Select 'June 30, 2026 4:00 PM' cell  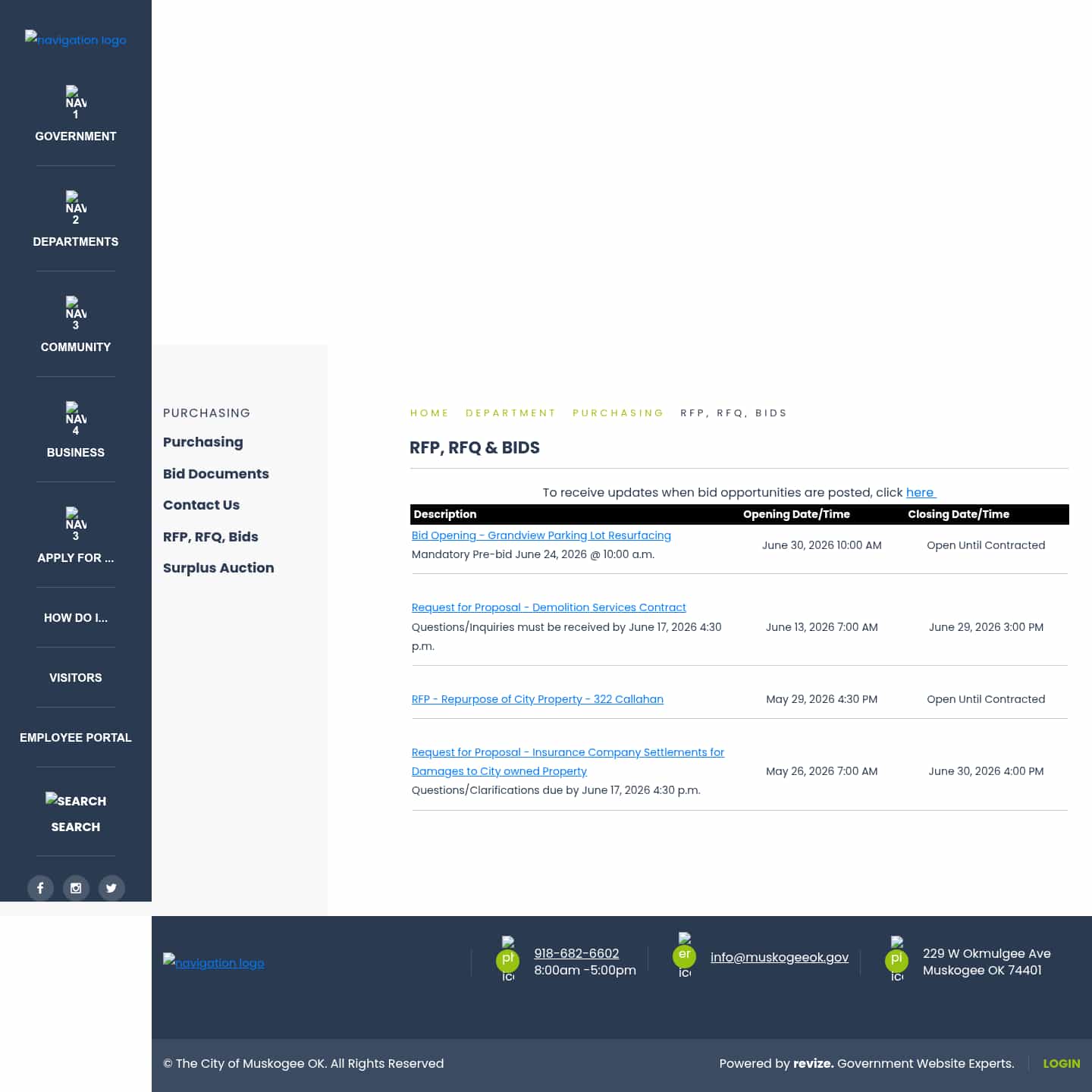click(x=986, y=771)
